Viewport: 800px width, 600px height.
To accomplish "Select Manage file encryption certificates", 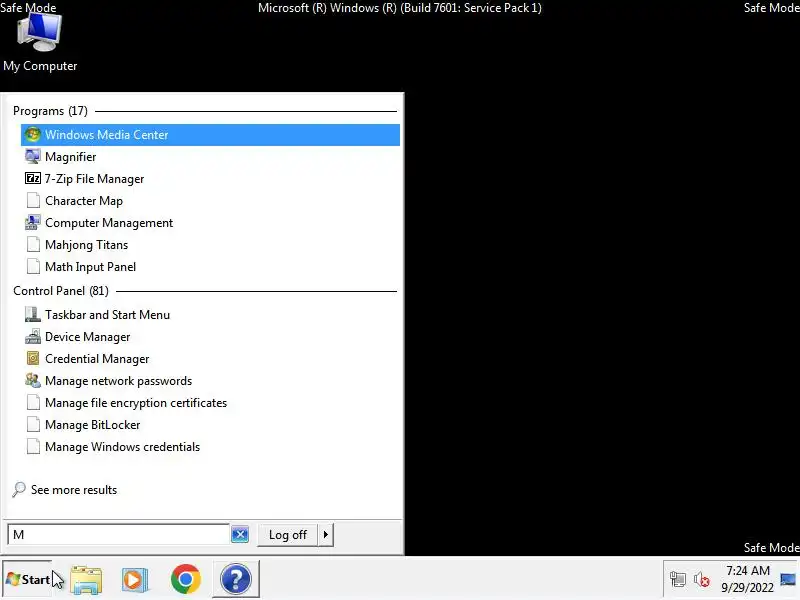I will tap(210, 403).
